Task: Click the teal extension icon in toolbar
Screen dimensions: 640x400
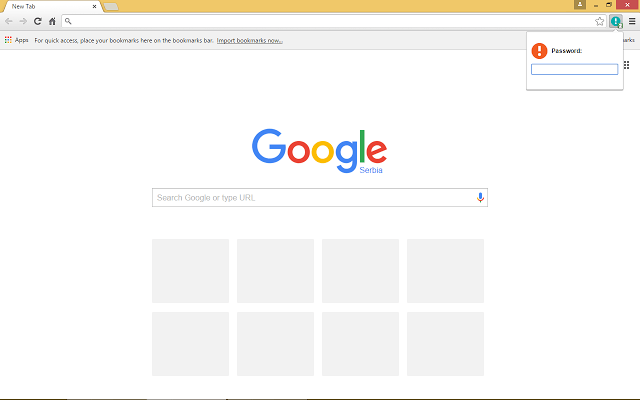Action: pos(616,21)
